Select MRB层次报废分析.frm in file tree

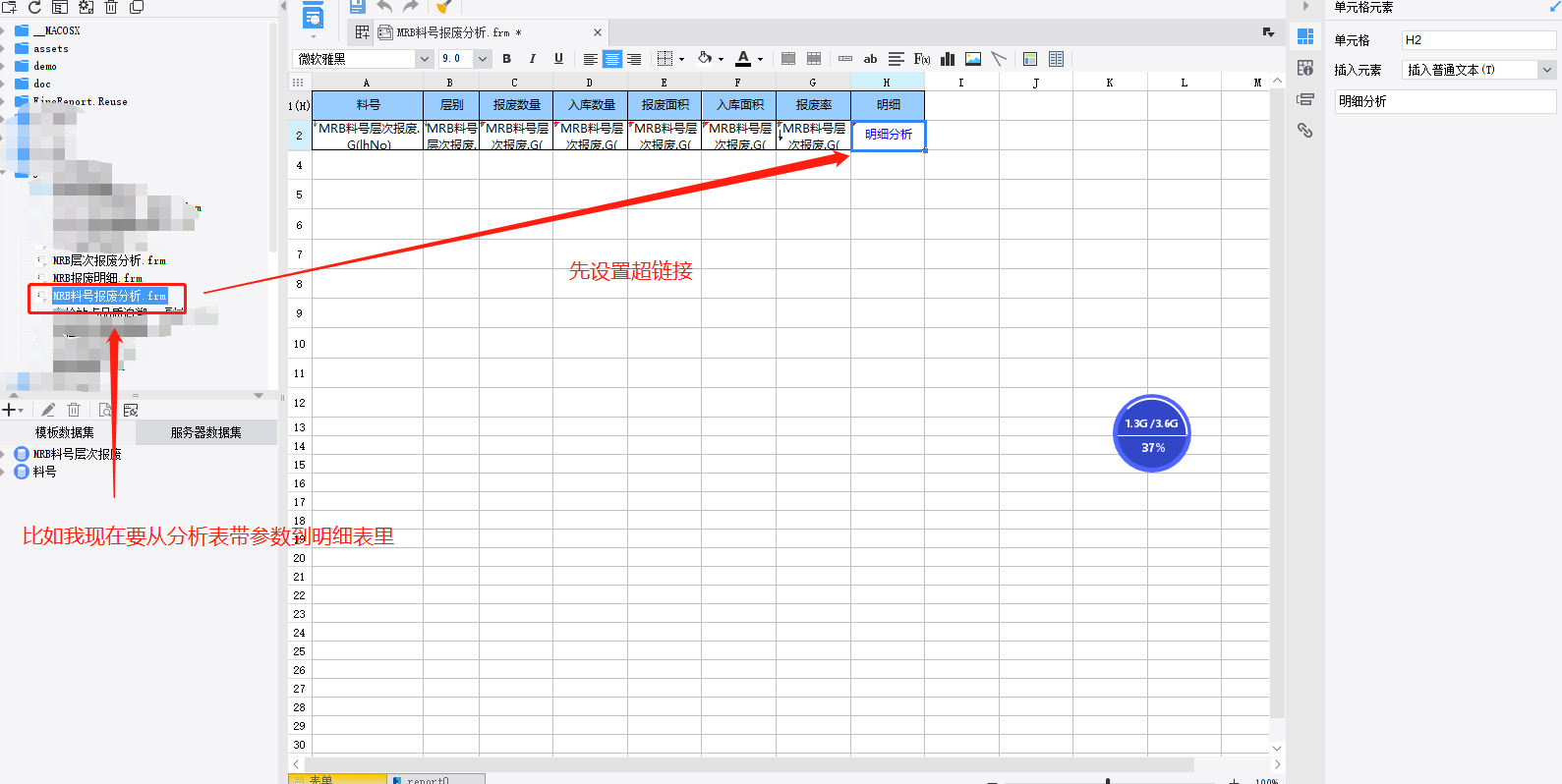coord(109,260)
